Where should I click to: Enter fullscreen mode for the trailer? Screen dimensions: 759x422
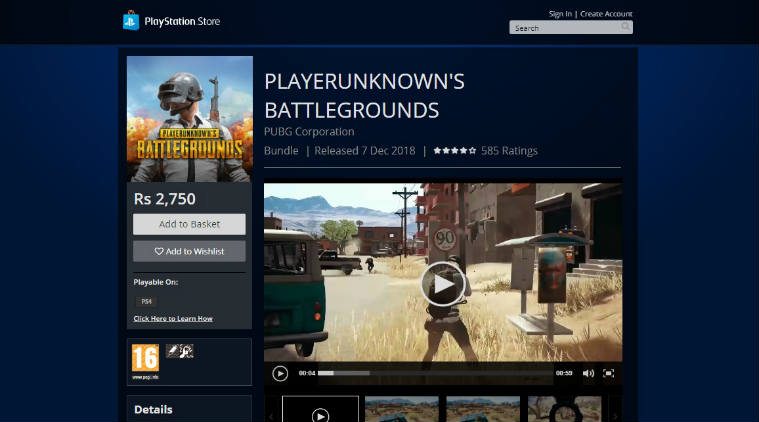coord(608,373)
